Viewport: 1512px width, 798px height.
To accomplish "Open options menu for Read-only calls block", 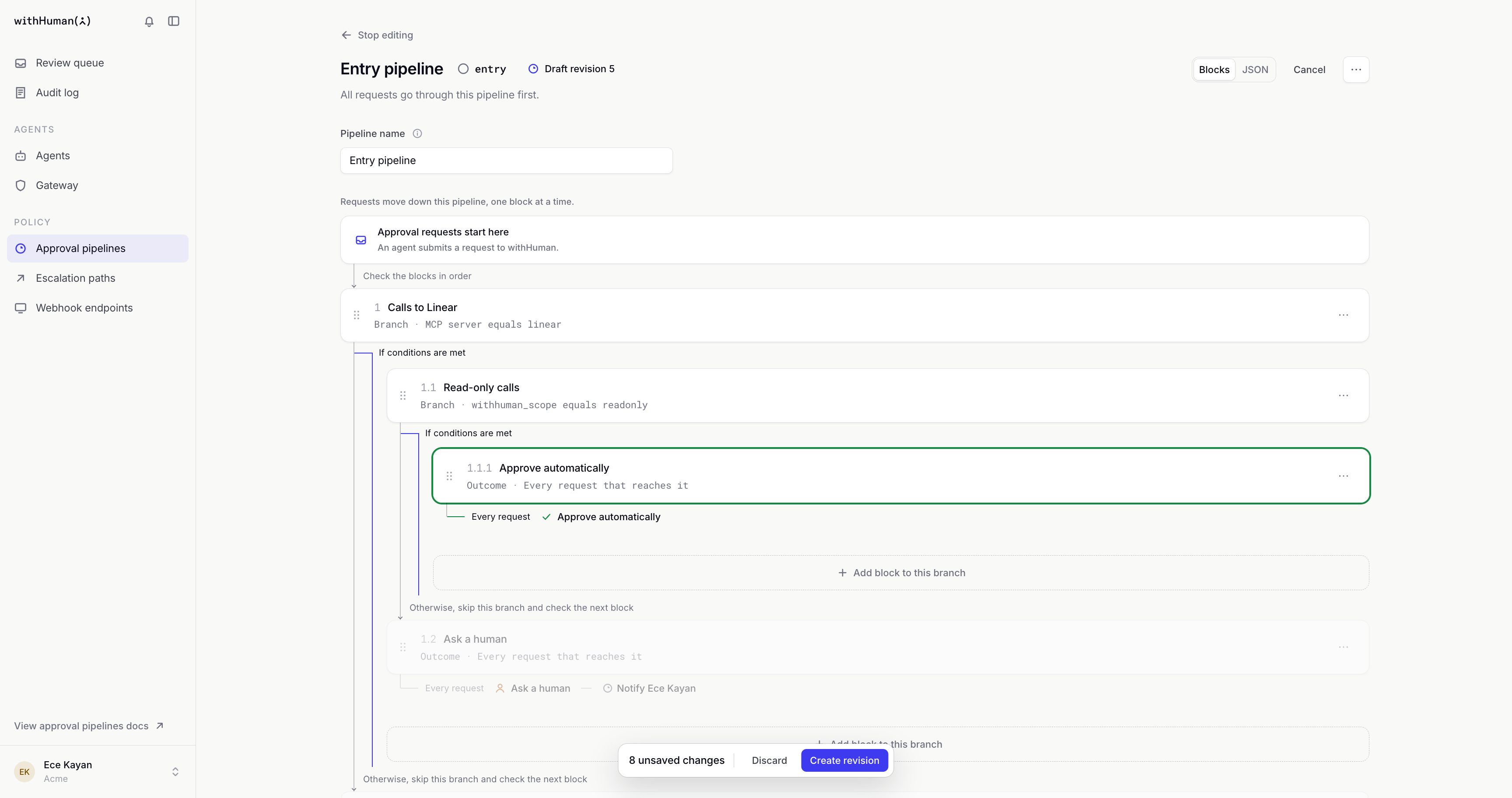I will click(1343, 395).
